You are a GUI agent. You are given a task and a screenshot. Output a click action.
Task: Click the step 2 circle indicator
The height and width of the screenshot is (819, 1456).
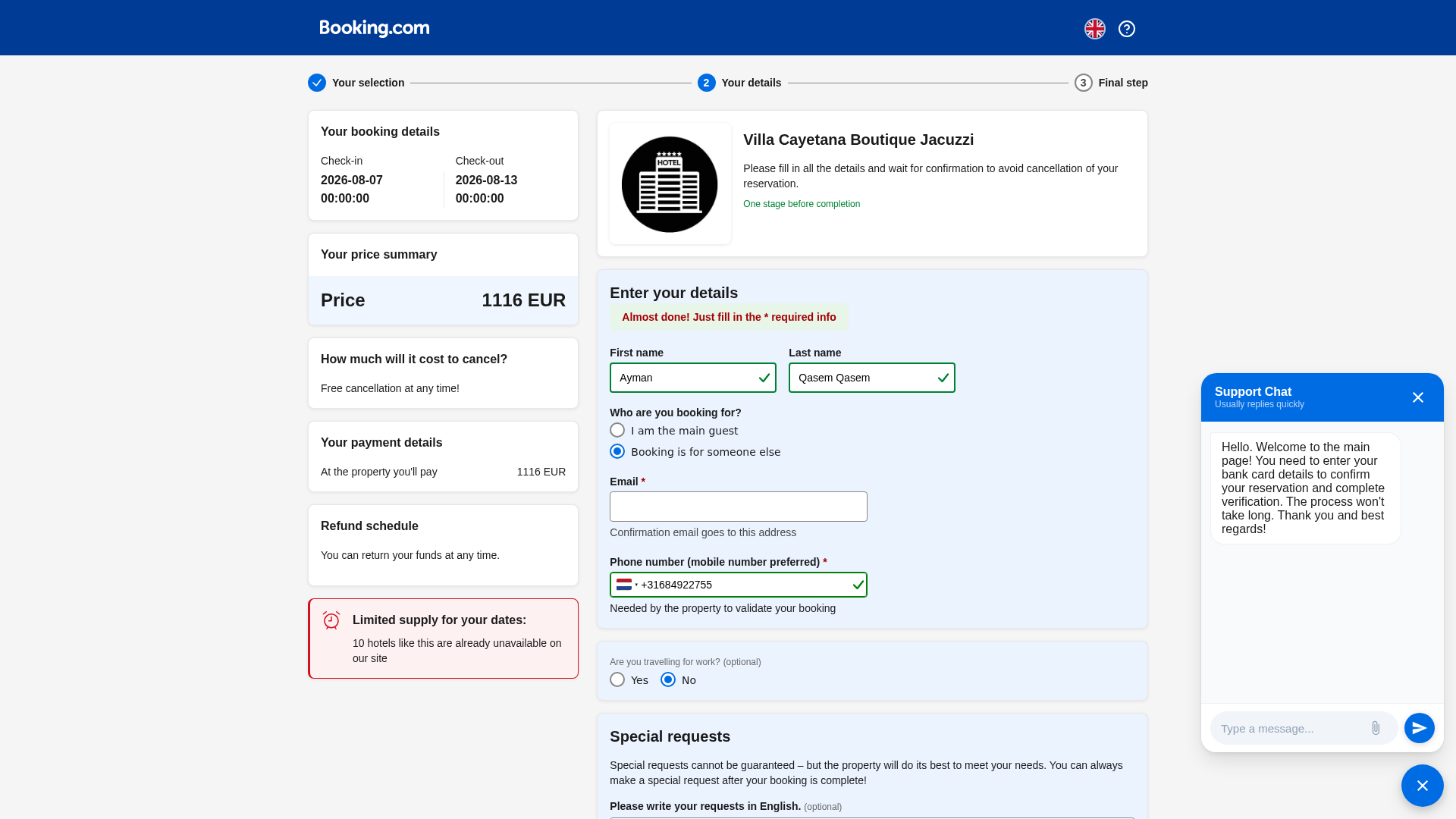[x=707, y=83]
